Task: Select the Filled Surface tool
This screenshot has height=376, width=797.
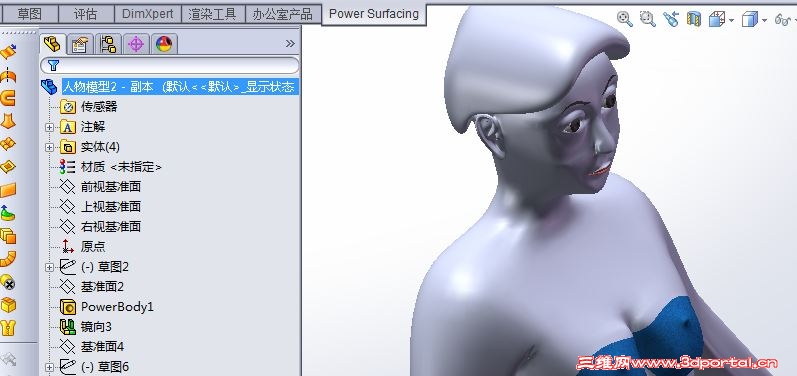Action: [x=8, y=167]
